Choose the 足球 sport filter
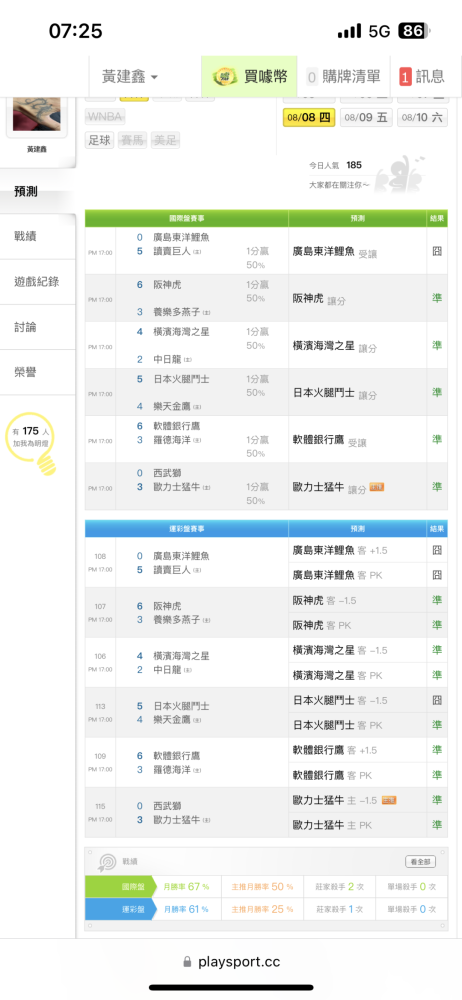The image size is (462, 1000). [x=99, y=140]
